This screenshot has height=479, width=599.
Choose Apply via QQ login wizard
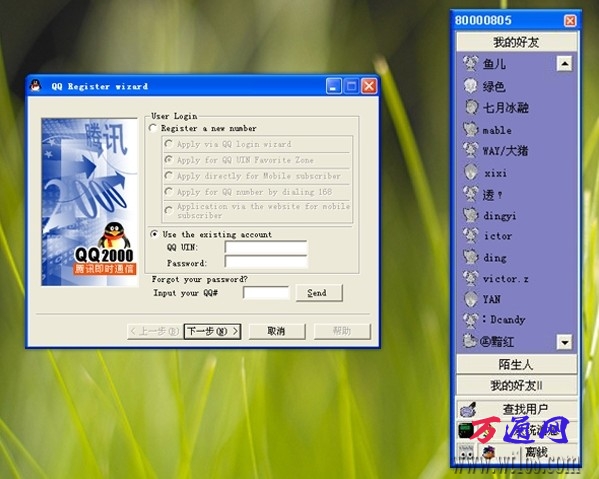click(228, 144)
